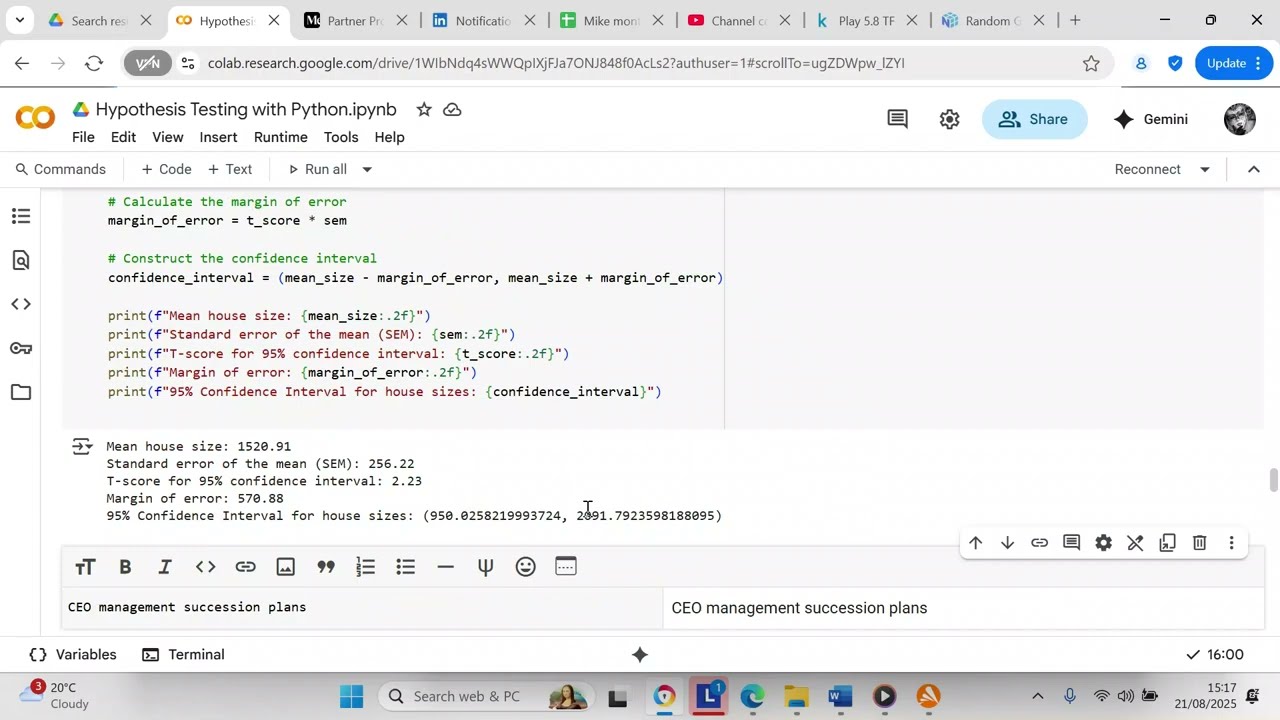Click Run all button
This screenshot has width=1280, height=720.
317,169
